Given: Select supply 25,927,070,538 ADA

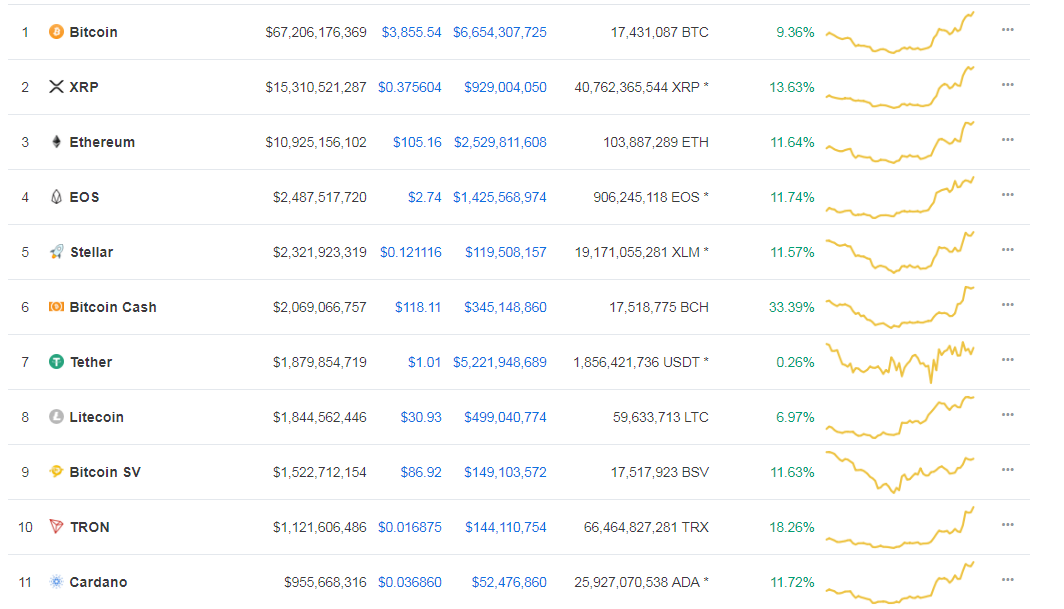Looking at the screenshot, I should tap(641, 582).
